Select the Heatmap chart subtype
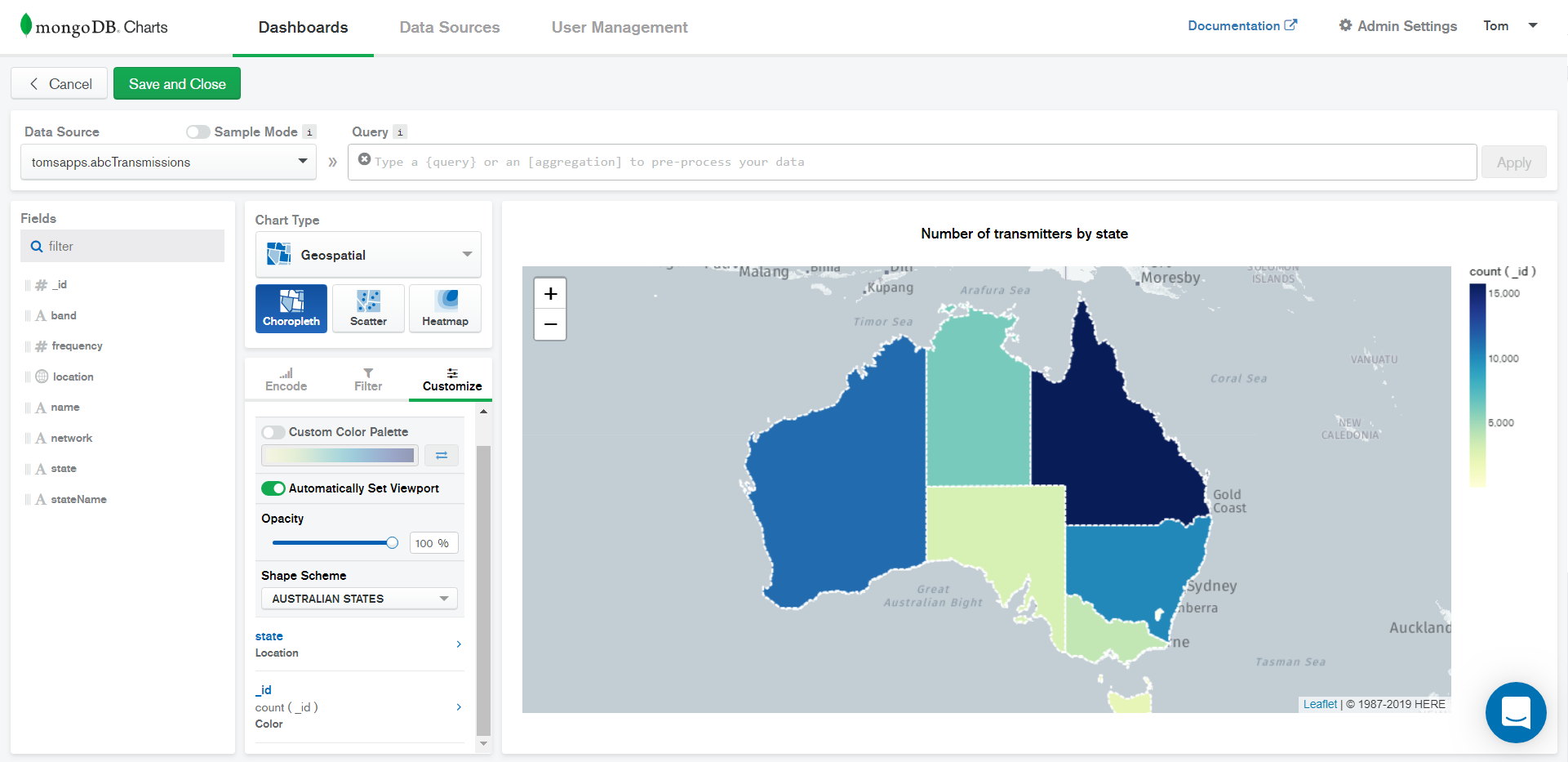 pyautogui.click(x=445, y=308)
